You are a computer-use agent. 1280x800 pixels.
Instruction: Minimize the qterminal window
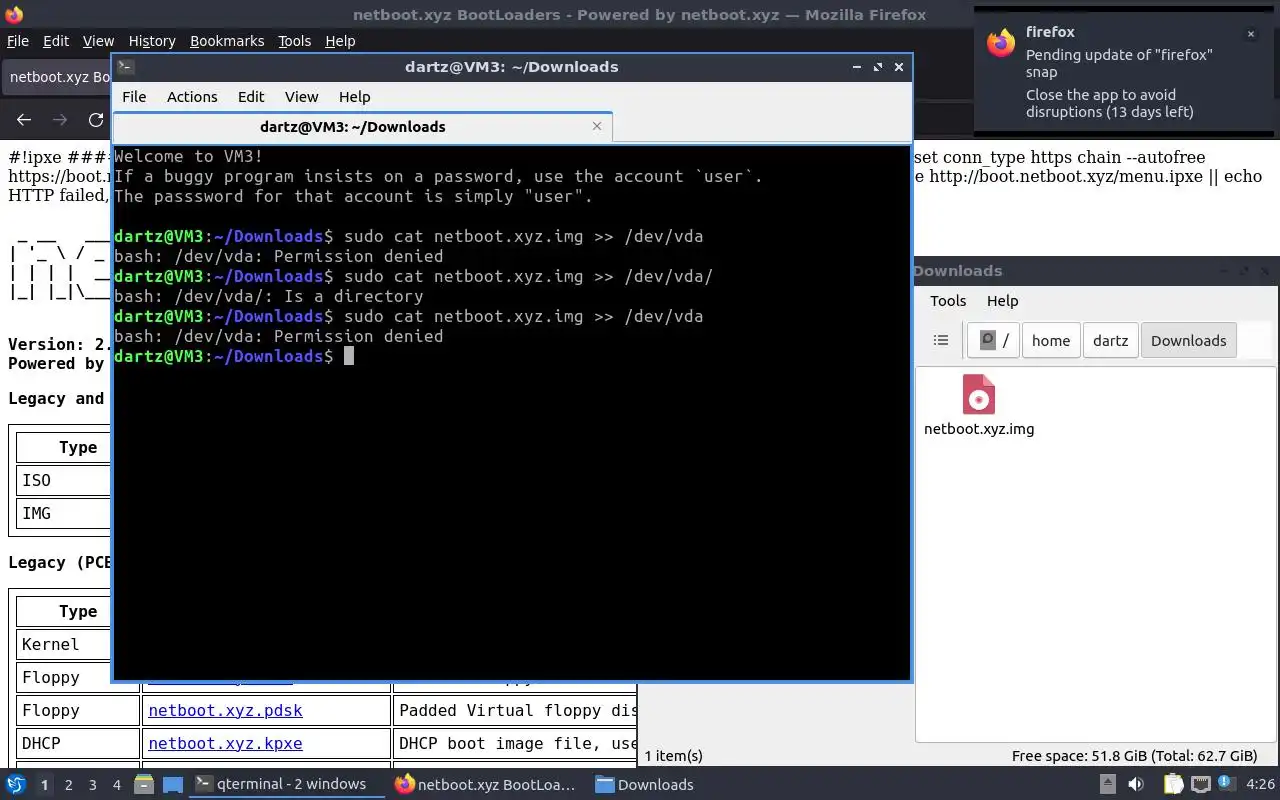(x=857, y=67)
